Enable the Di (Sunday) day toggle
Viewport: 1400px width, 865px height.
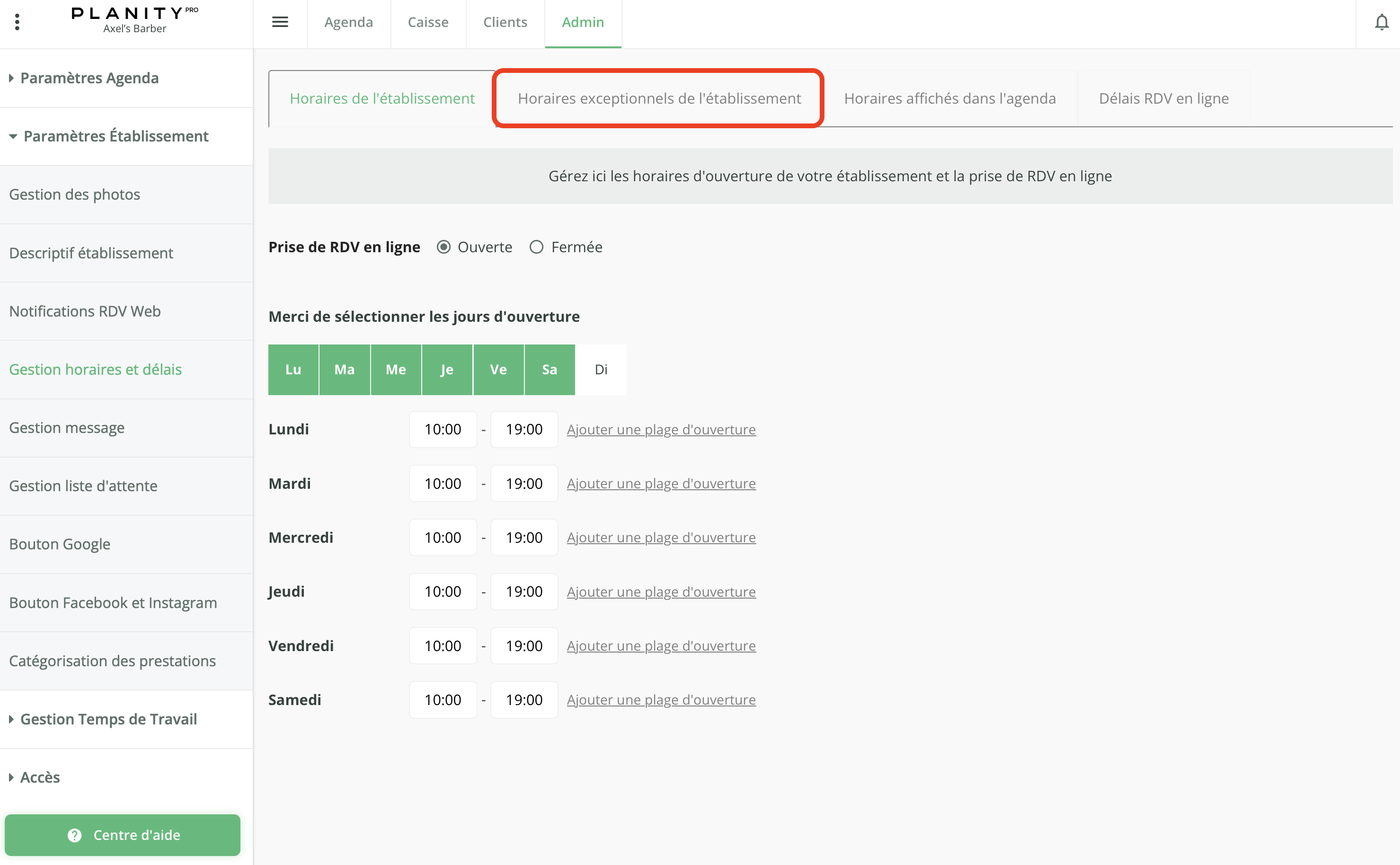click(x=601, y=370)
